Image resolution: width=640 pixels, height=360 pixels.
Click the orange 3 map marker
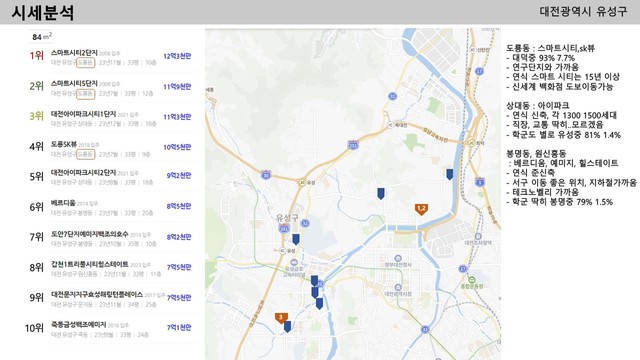pyautogui.click(x=281, y=318)
